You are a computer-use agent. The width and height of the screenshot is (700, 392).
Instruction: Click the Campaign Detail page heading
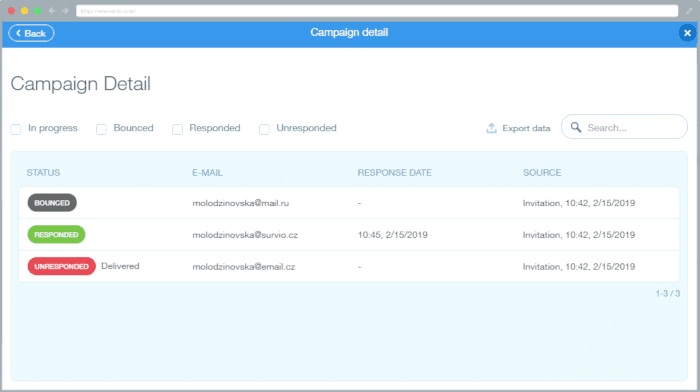click(x=81, y=84)
